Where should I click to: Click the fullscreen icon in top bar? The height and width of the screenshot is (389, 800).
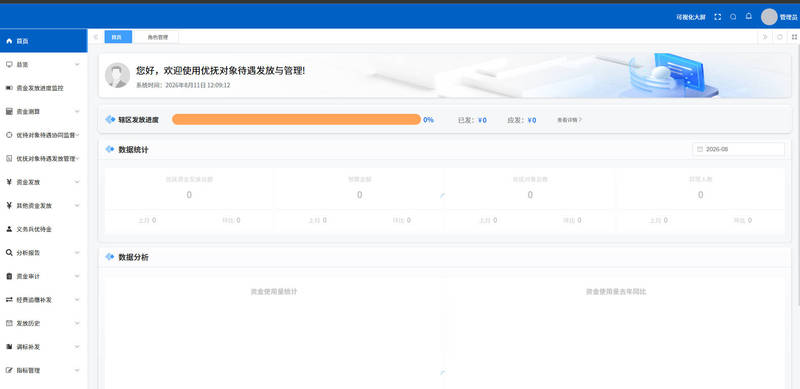click(x=717, y=17)
